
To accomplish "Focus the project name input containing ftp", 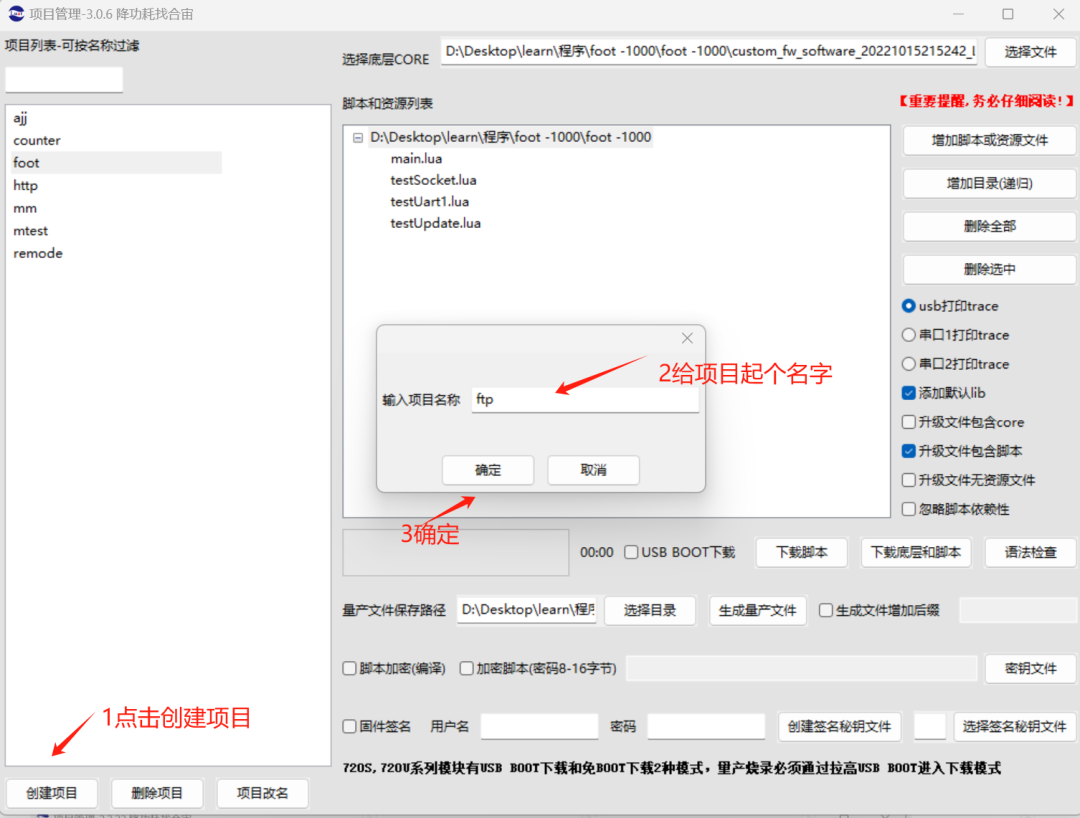I will click(585, 399).
